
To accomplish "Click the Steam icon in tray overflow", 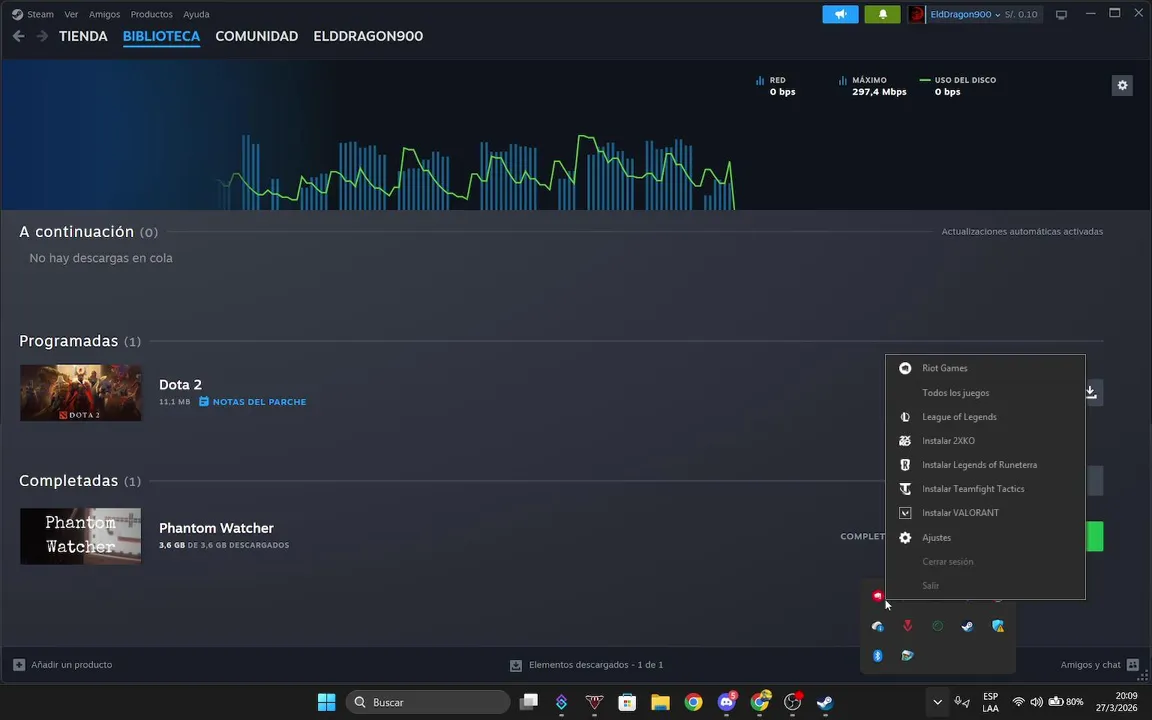I will click(968, 626).
